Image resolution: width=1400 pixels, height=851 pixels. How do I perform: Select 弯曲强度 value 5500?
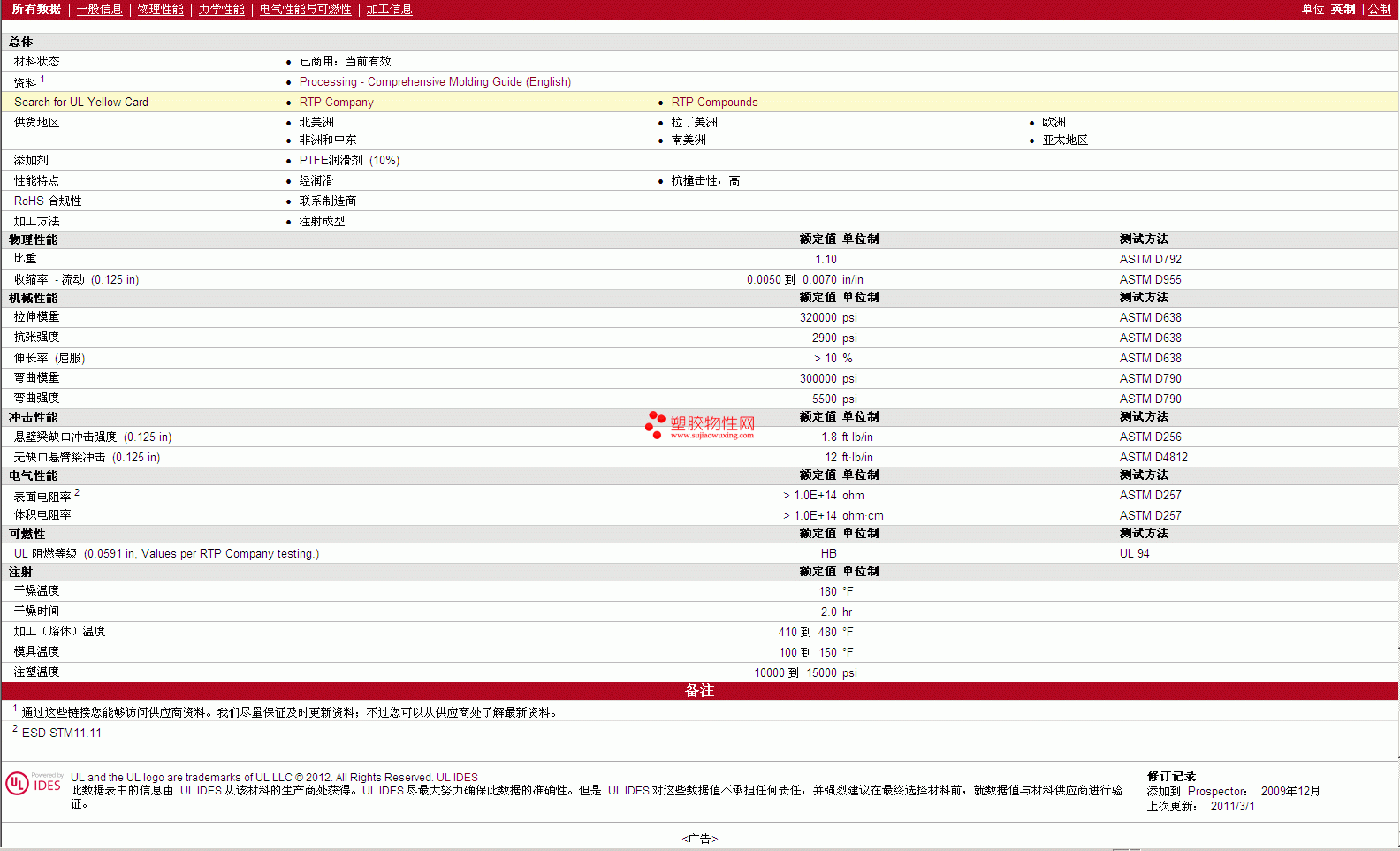[x=825, y=399]
